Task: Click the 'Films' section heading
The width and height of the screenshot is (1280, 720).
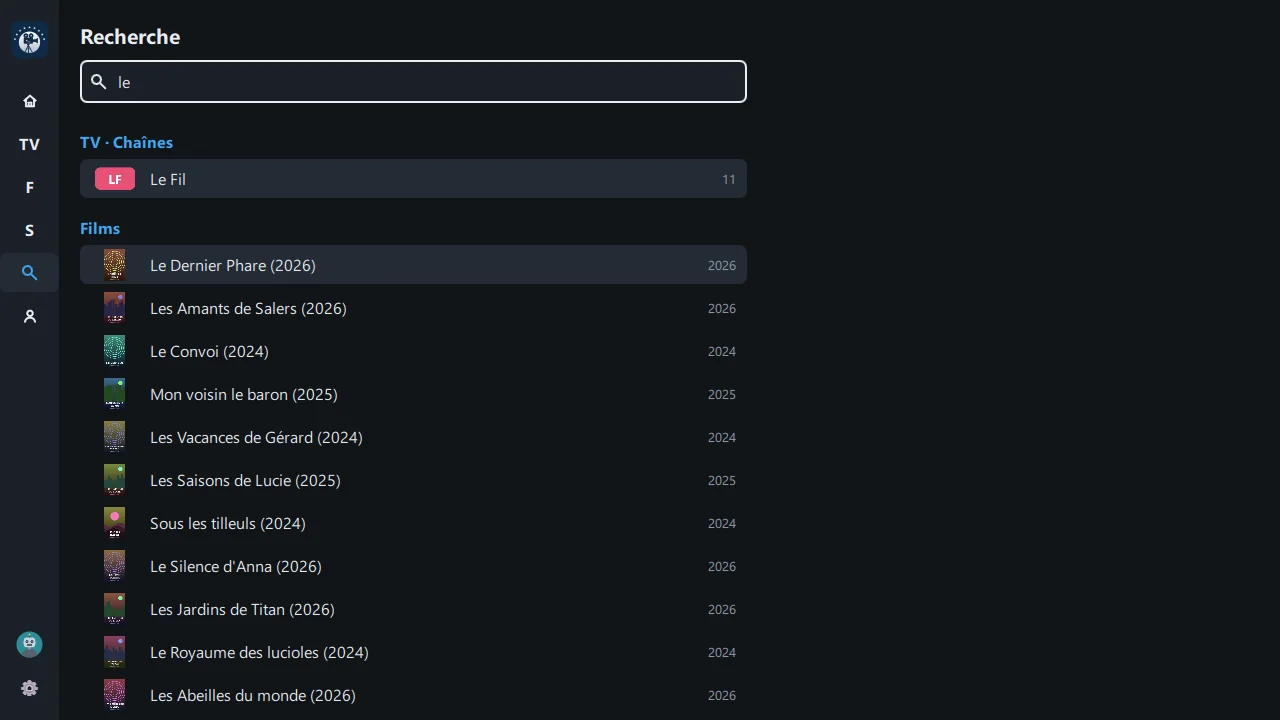Action: [x=100, y=228]
